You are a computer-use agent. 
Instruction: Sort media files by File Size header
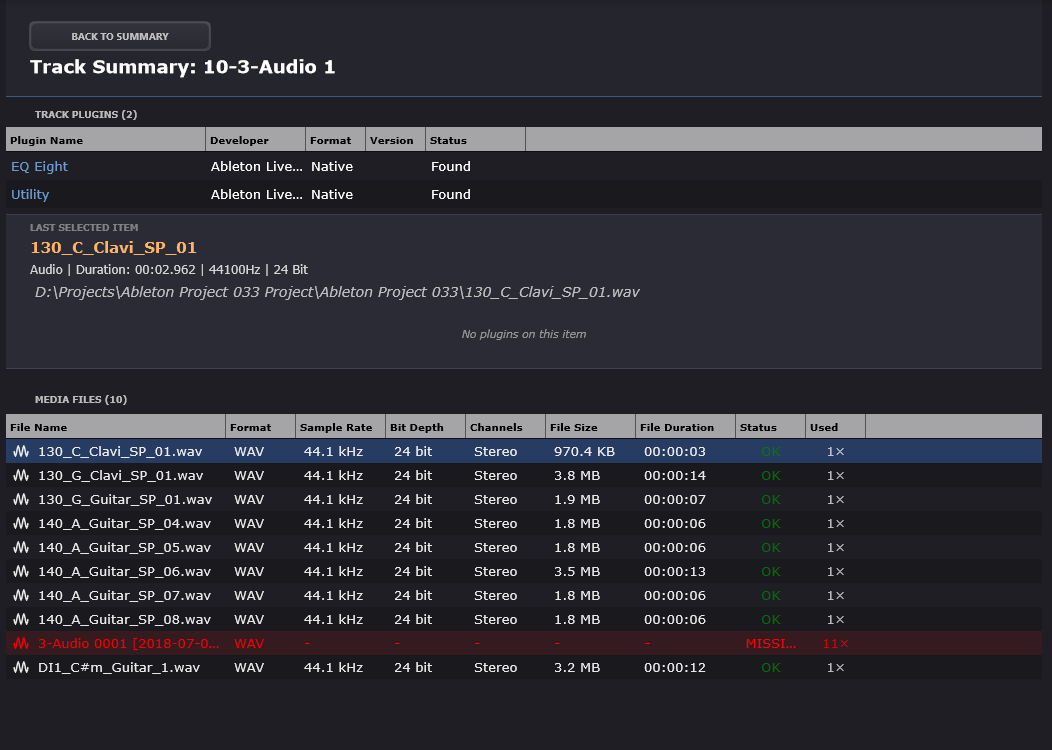point(590,427)
